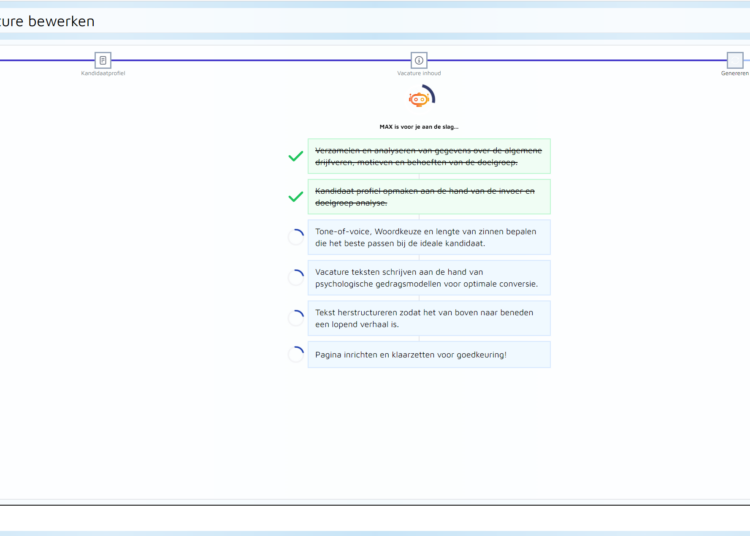The height and width of the screenshot is (536, 750).
Task: Click the 'Tone-of-voice, Woordkeuze' task card
Action: click(428, 237)
